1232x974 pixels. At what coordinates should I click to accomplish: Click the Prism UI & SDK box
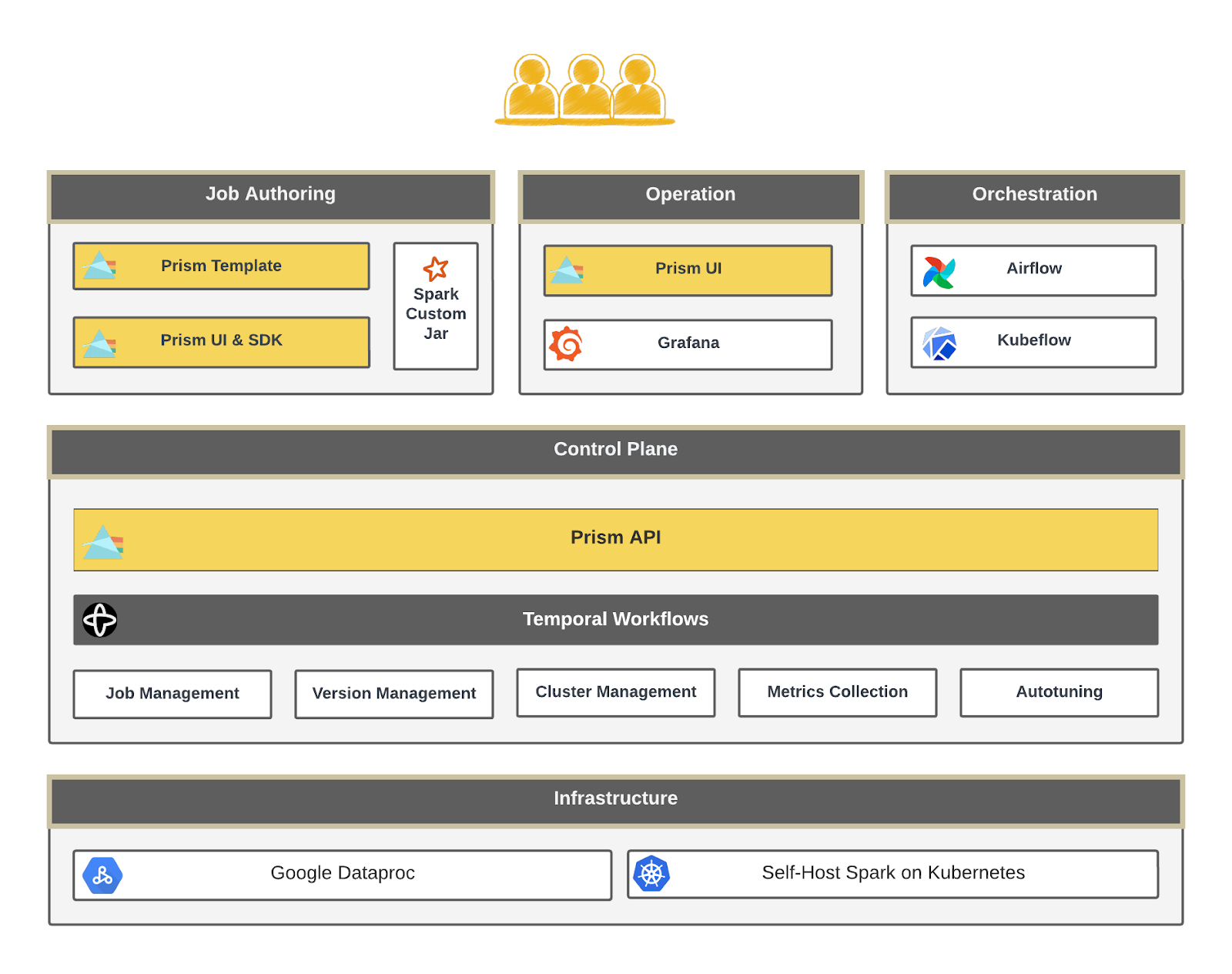coord(222,342)
